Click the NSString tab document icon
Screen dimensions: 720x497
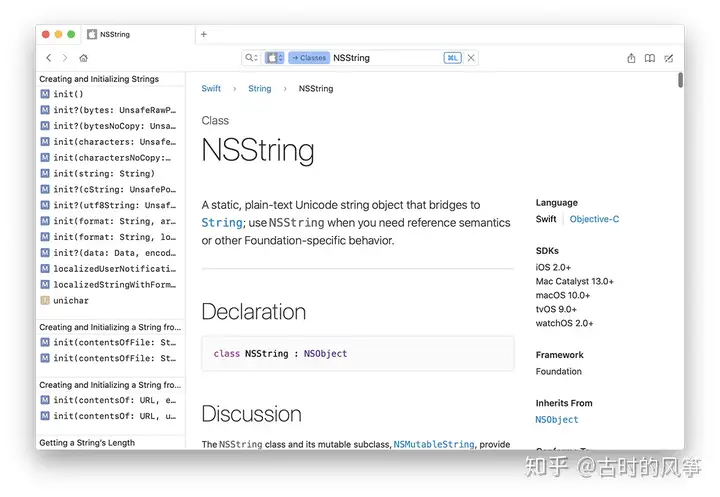[x=92, y=34]
